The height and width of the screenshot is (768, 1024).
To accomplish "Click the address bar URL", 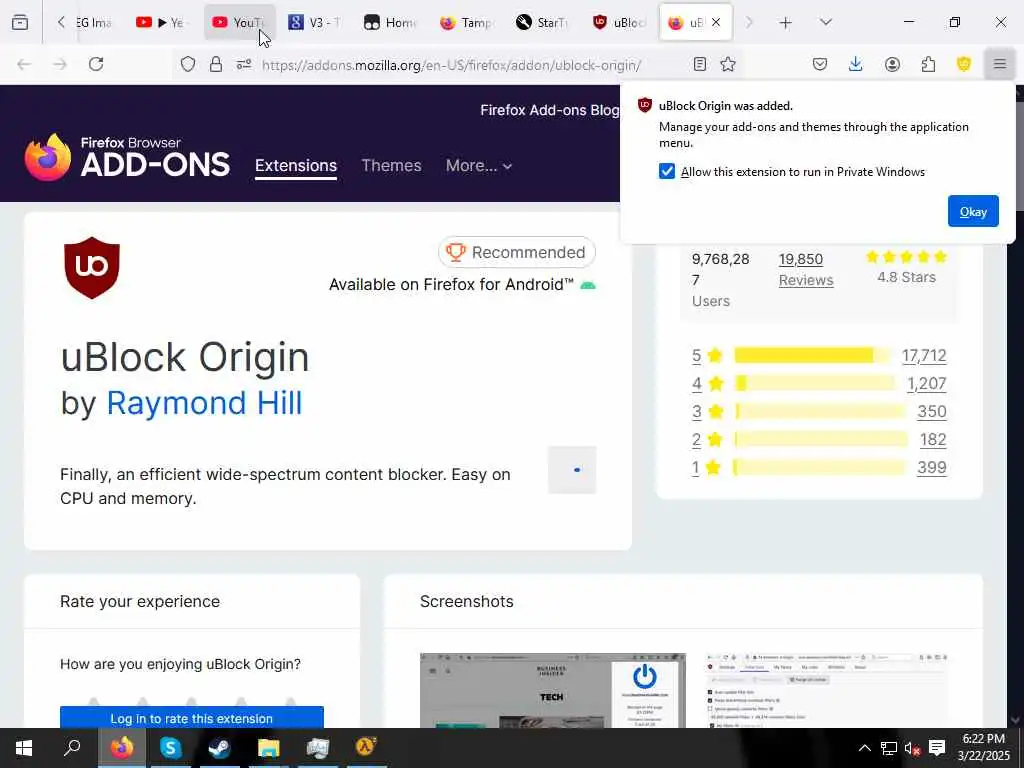I will coord(451,65).
